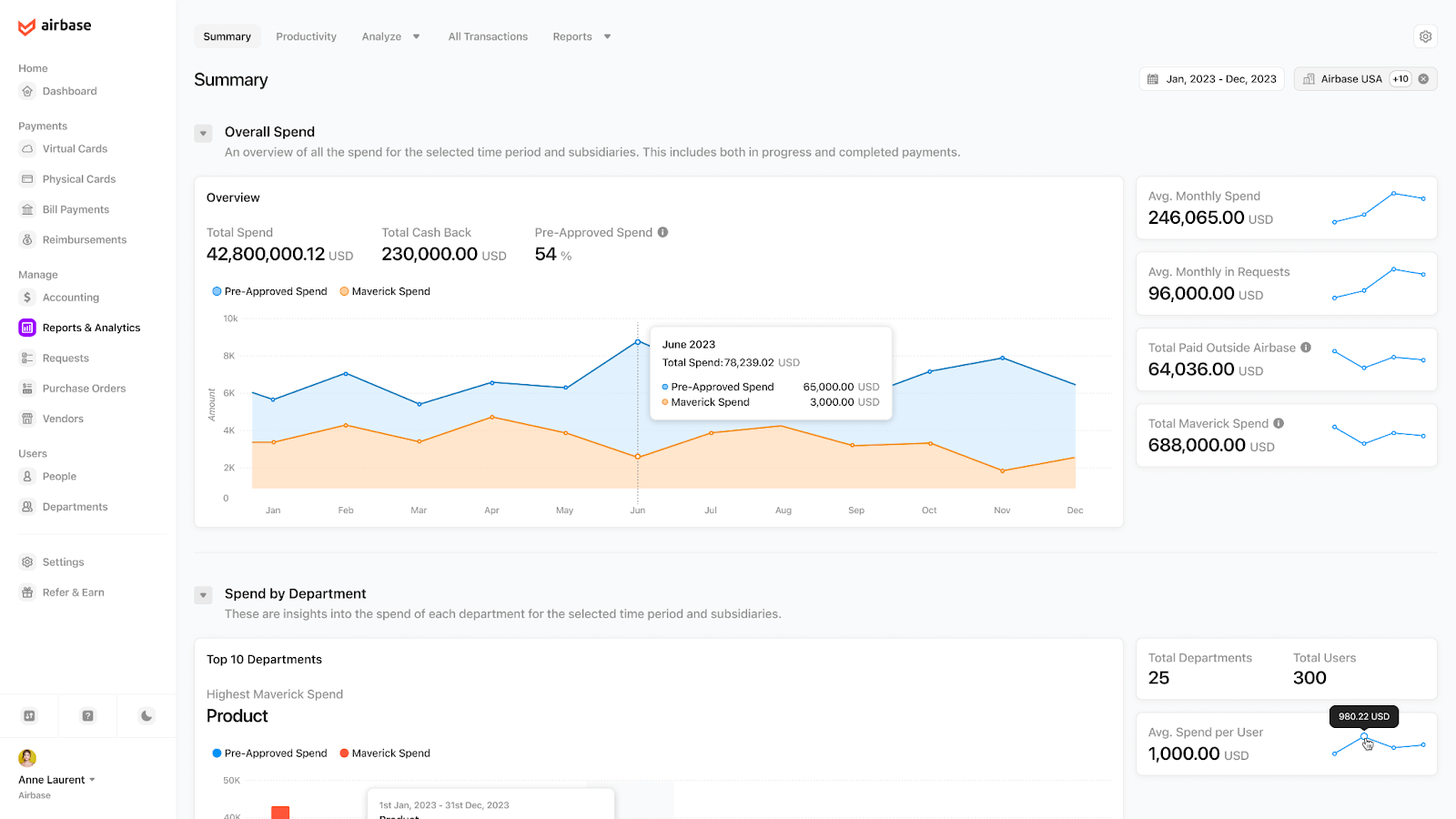1456x819 pixels.
Task: Click the November point on Pre-Approved line
Action: click(1003, 358)
